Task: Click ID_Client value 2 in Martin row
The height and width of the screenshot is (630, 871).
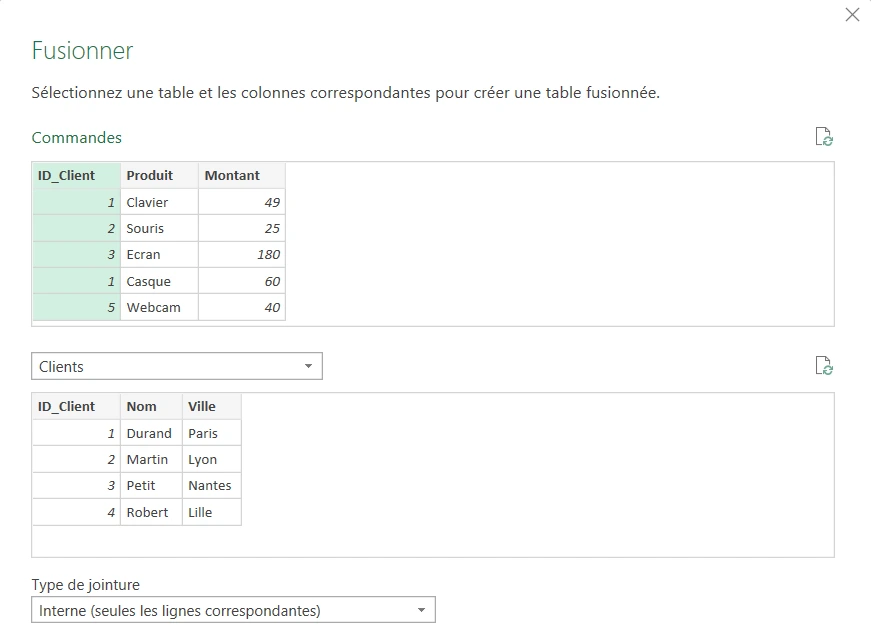Action: coord(77,459)
